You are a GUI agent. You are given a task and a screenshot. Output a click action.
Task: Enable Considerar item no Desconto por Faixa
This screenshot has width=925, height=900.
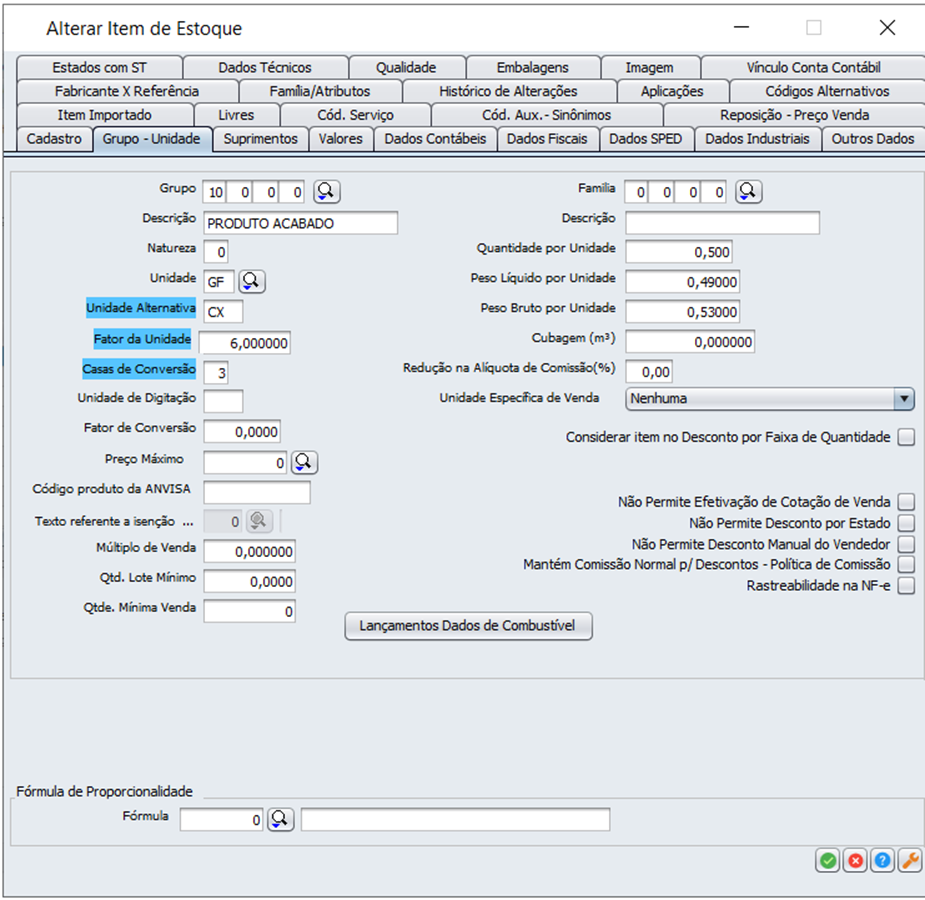(906, 437)
